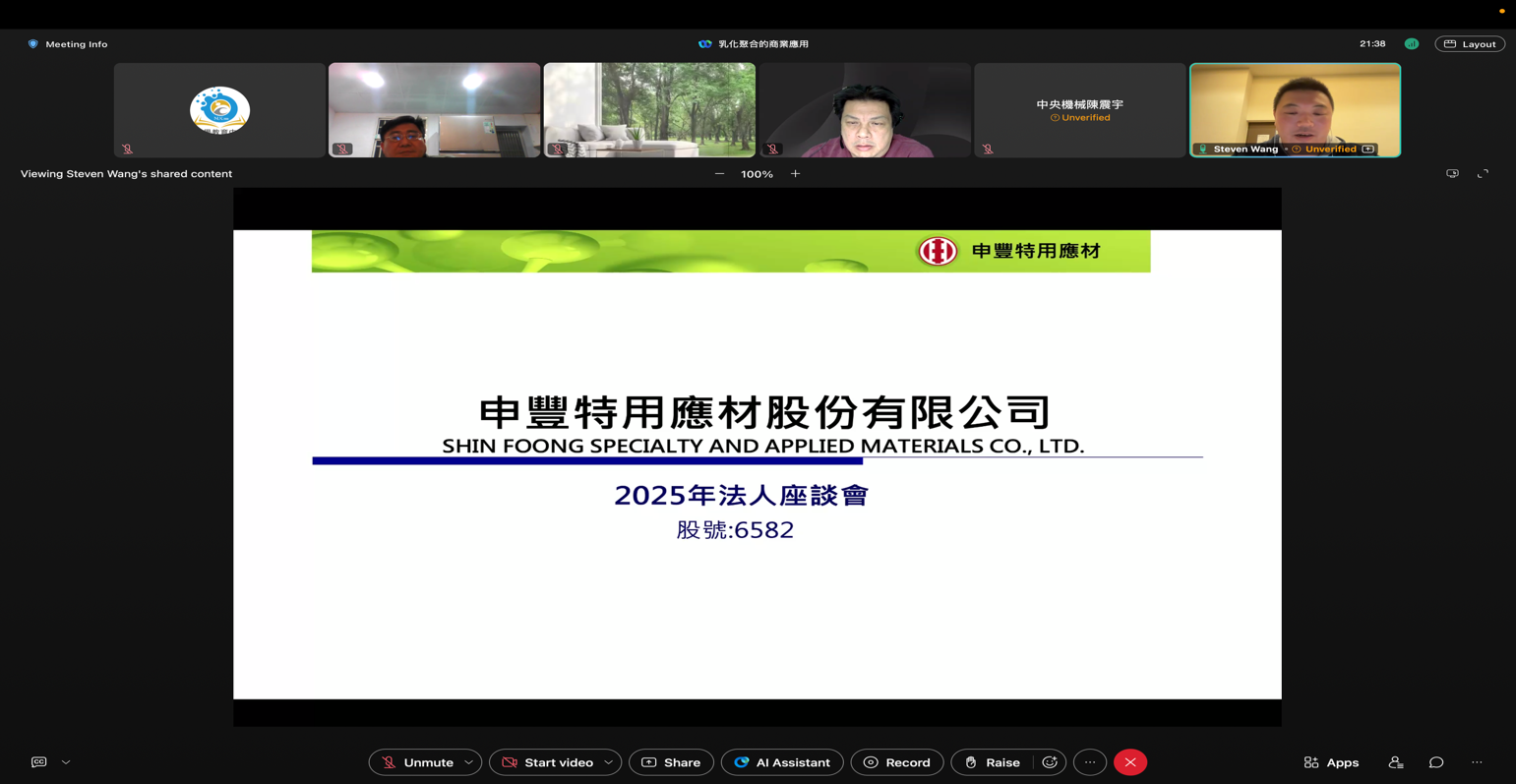Open the chat panel

click(1436, 762)
